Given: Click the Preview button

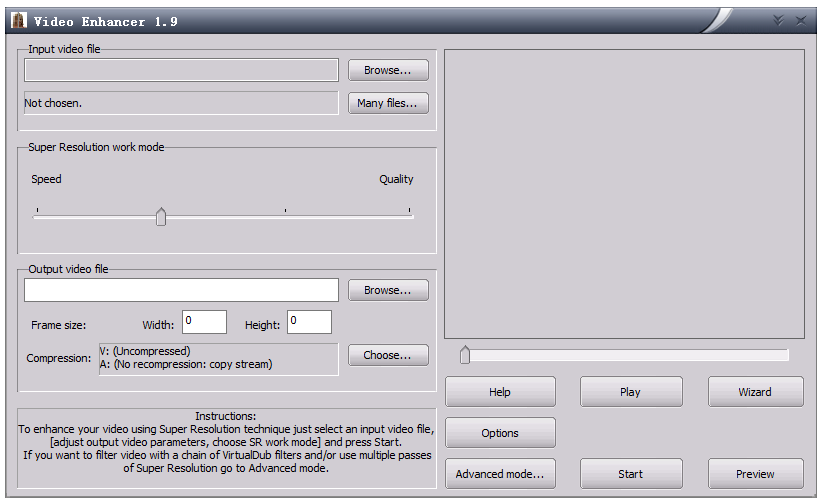Looking at the screenshot, I should [x=756, y=474].
